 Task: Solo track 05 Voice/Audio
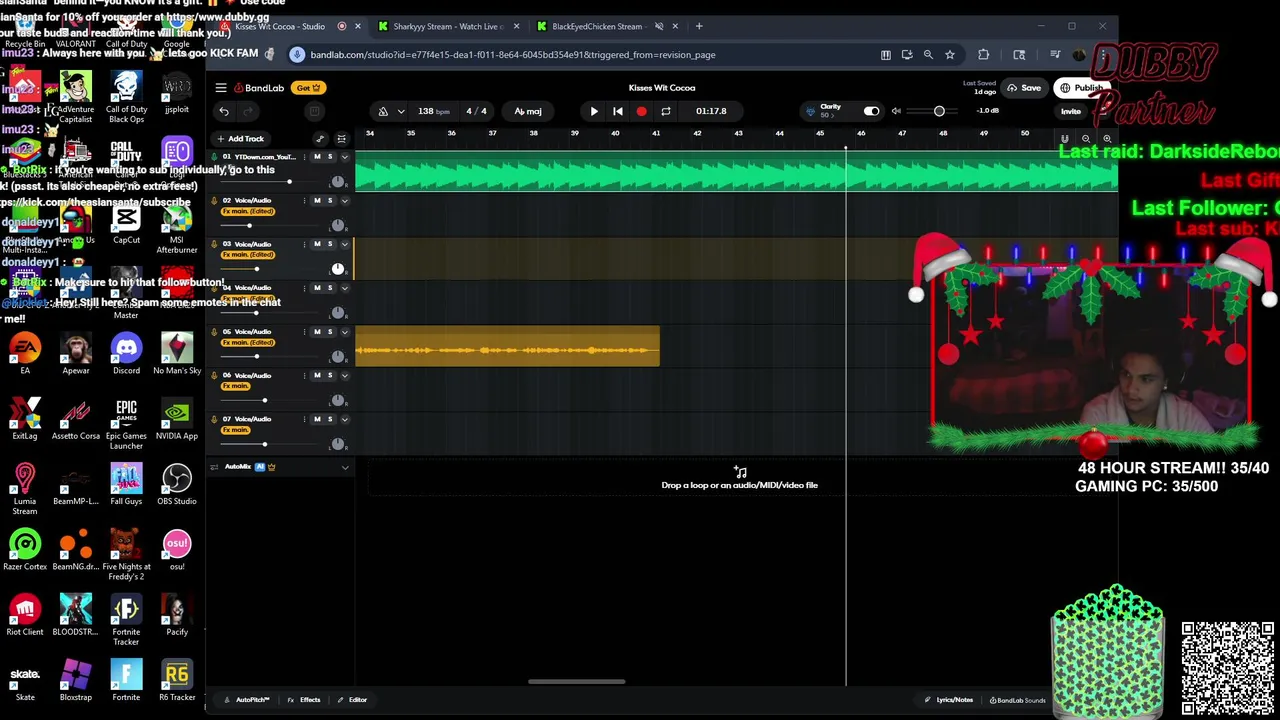(330, 332)
